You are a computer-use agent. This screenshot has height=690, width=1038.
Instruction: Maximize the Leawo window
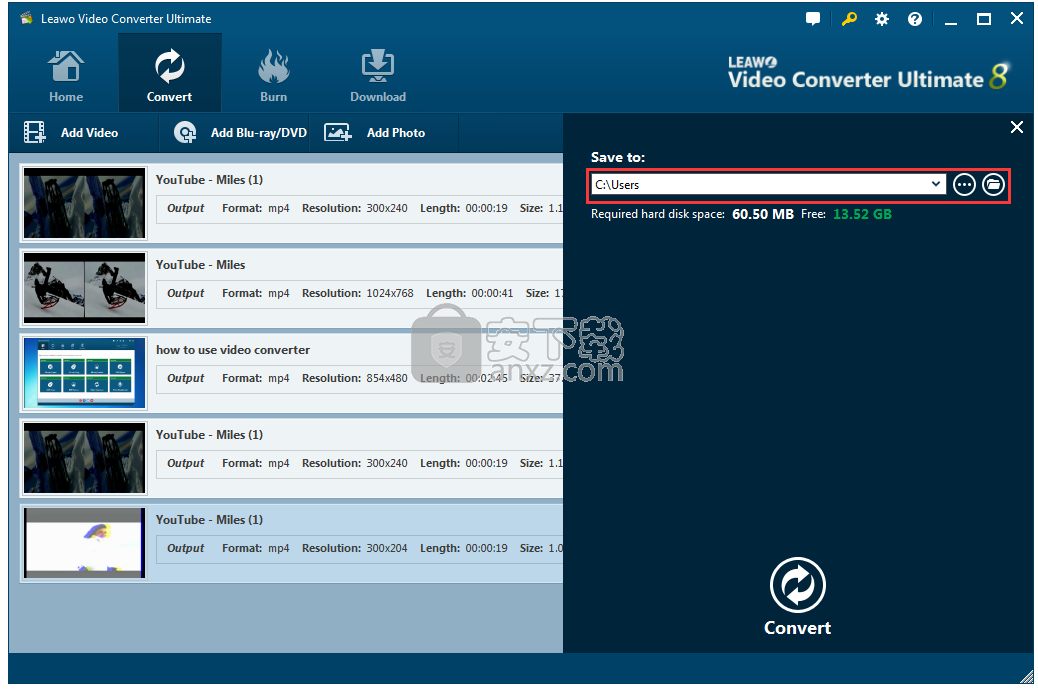coord(984,19)
